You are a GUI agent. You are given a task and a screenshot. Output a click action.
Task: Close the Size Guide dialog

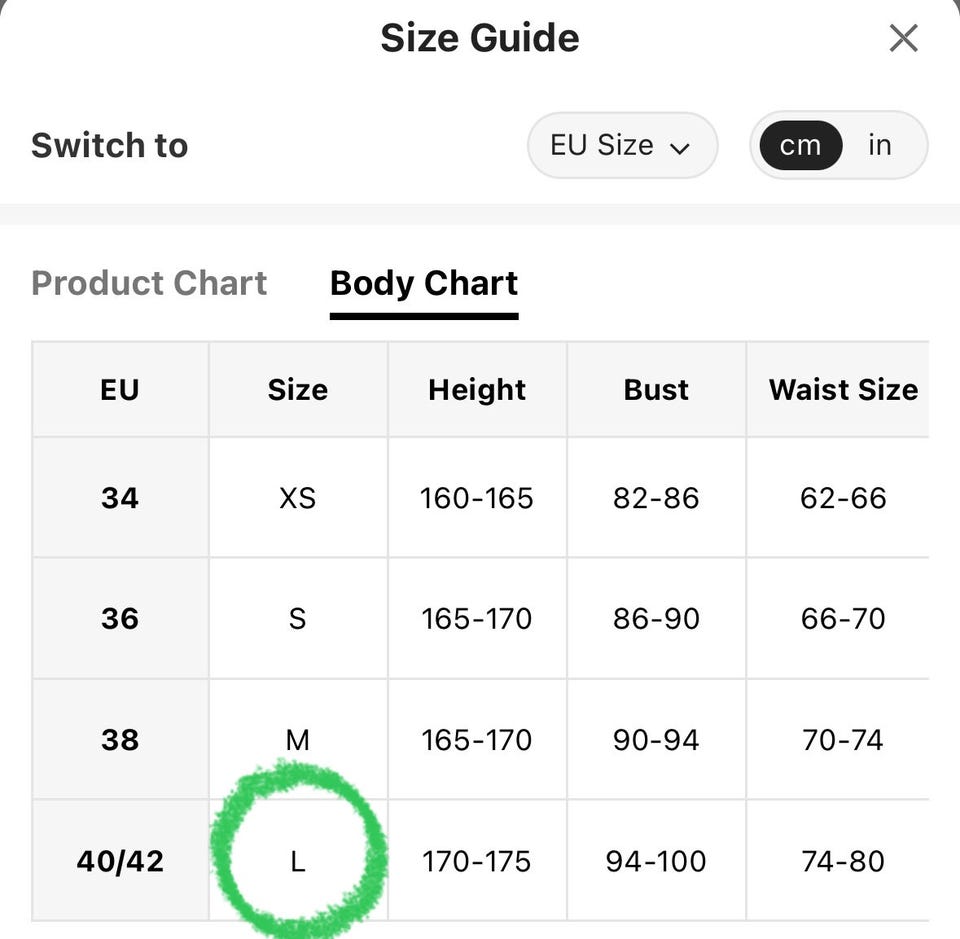(903, 39)
